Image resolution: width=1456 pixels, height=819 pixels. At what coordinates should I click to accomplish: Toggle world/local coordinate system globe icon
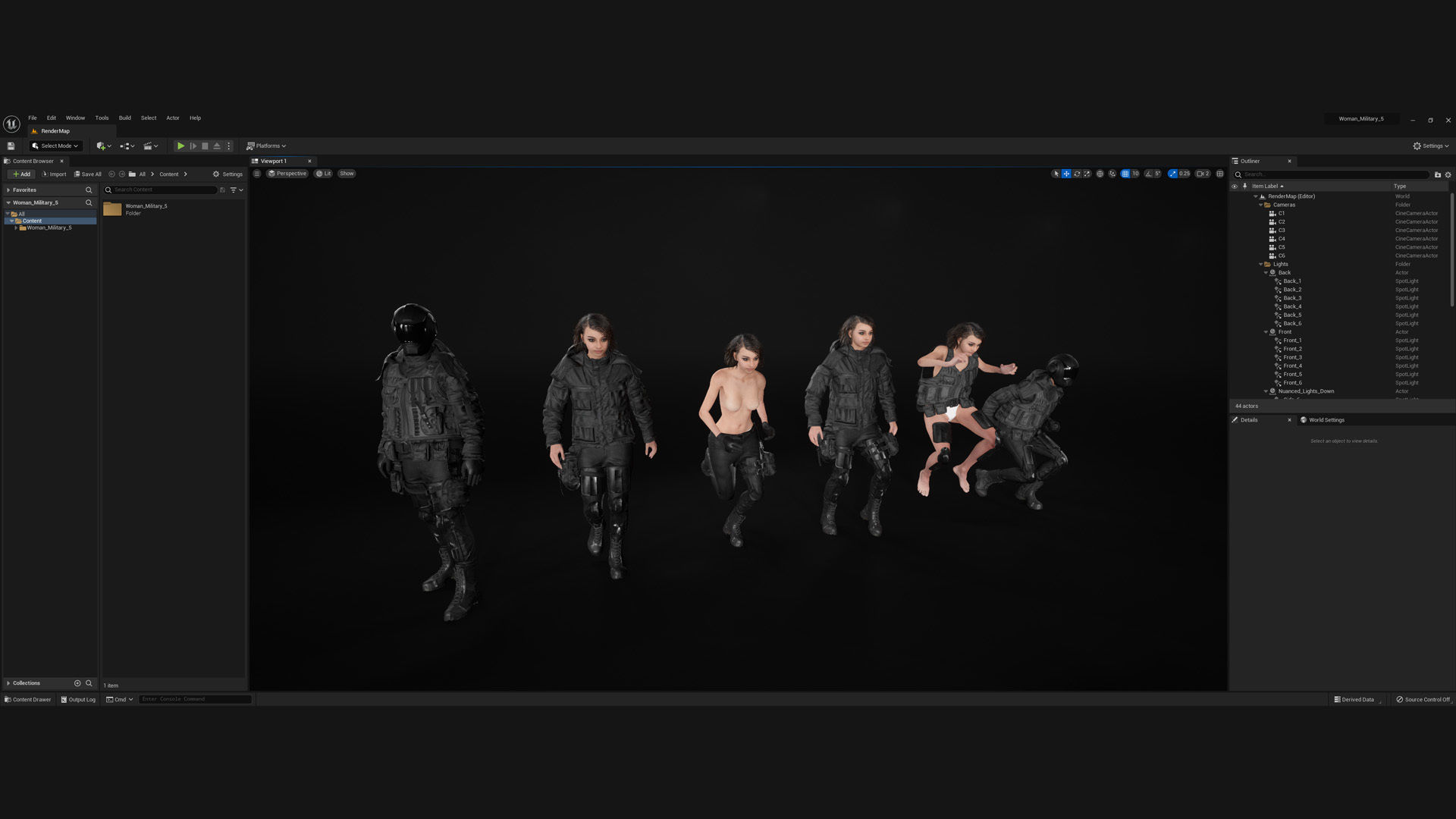[x=1100, y=174]
